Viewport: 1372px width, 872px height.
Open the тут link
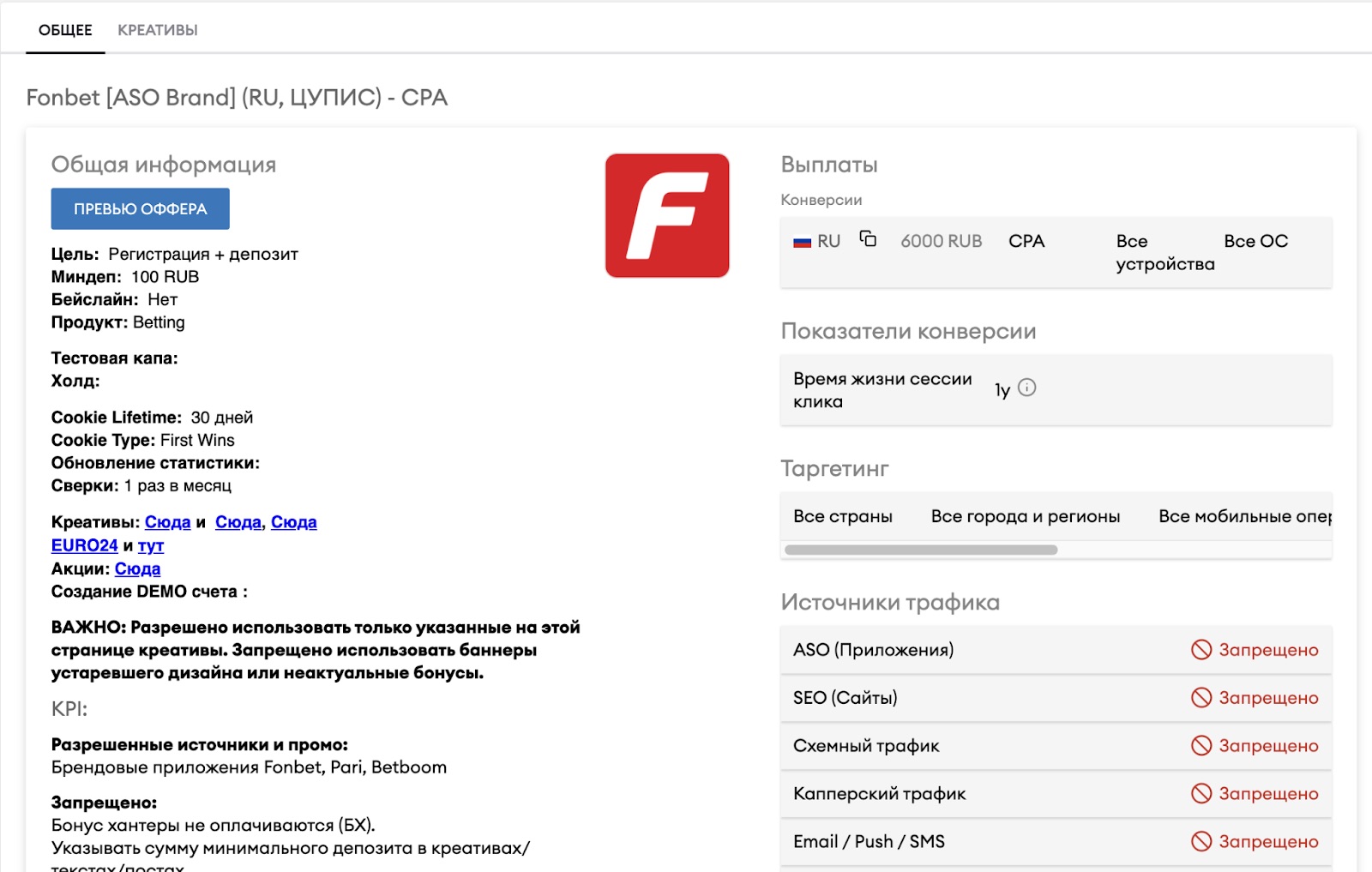(x=151, y=545)
